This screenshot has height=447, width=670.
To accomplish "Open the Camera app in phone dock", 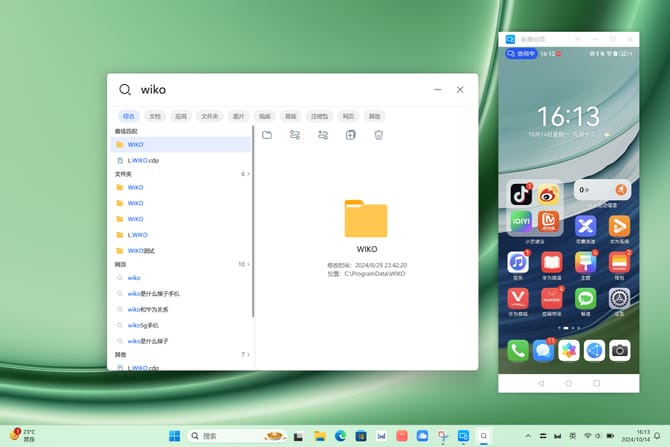I will tap(619, 350).
